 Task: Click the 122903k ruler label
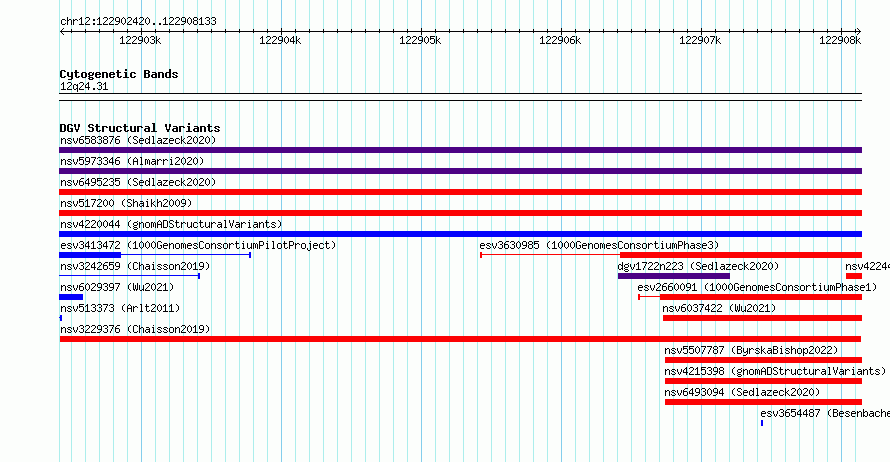coord(140,40)
